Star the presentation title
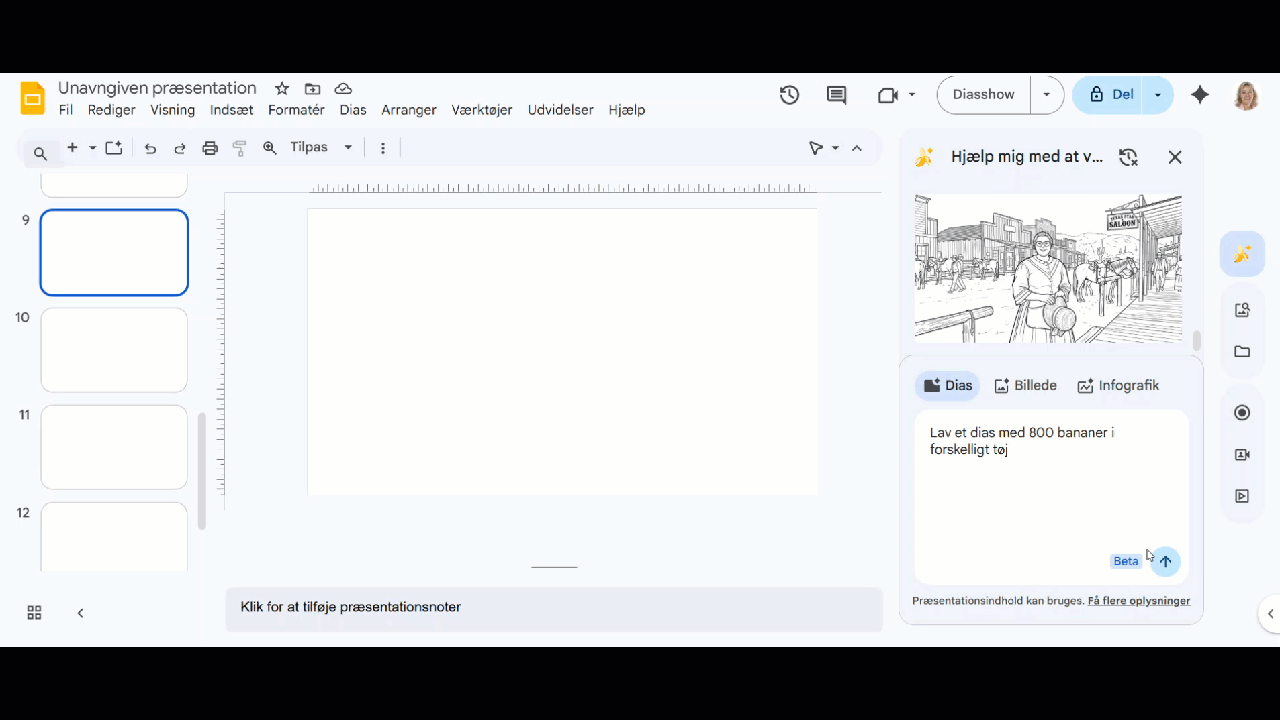 click(282, 89)
